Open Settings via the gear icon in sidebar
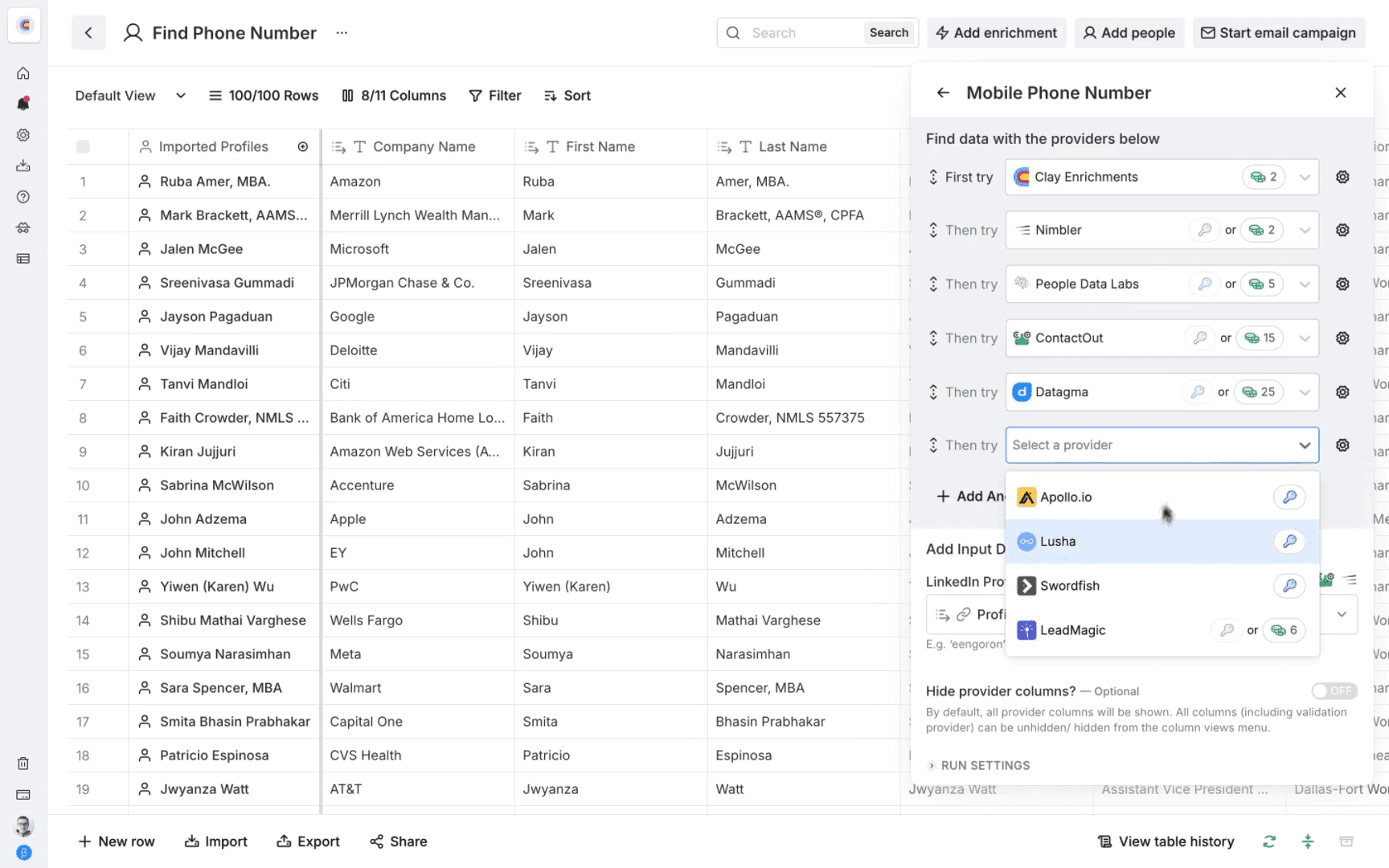 [x=23, y=135]
